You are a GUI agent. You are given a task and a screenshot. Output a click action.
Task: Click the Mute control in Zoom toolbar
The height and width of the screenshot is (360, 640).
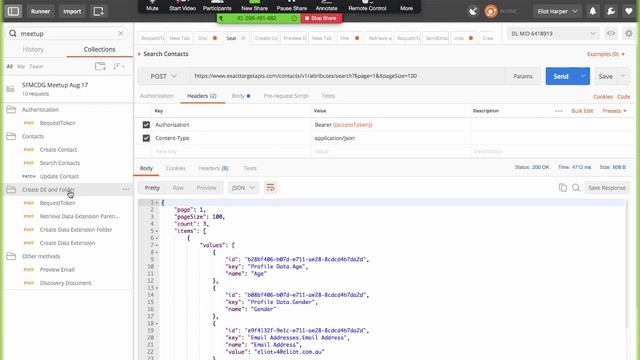pos(152,6)
